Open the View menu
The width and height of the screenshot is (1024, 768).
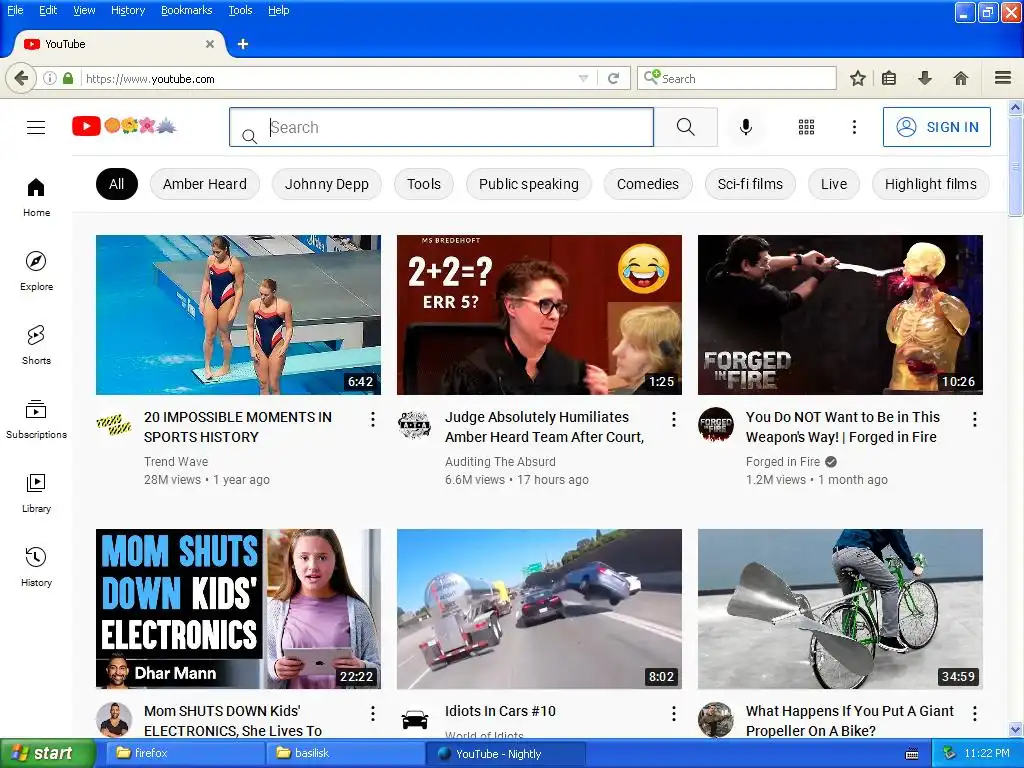[x=84, y=10]
